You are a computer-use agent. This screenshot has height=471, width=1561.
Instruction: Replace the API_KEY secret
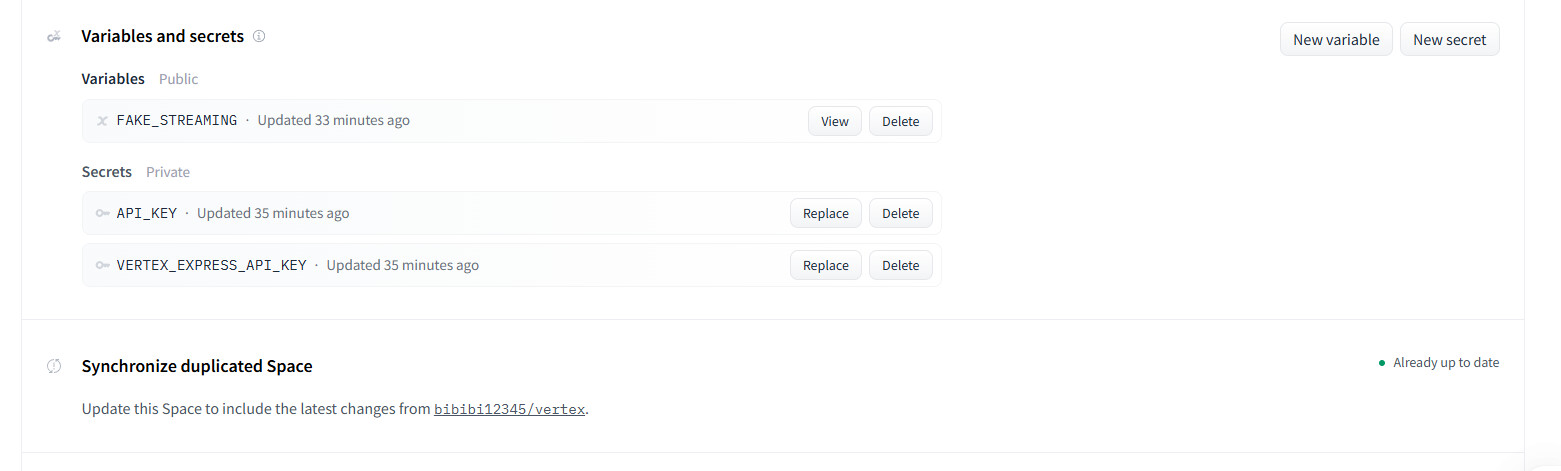tap(825, 213)
